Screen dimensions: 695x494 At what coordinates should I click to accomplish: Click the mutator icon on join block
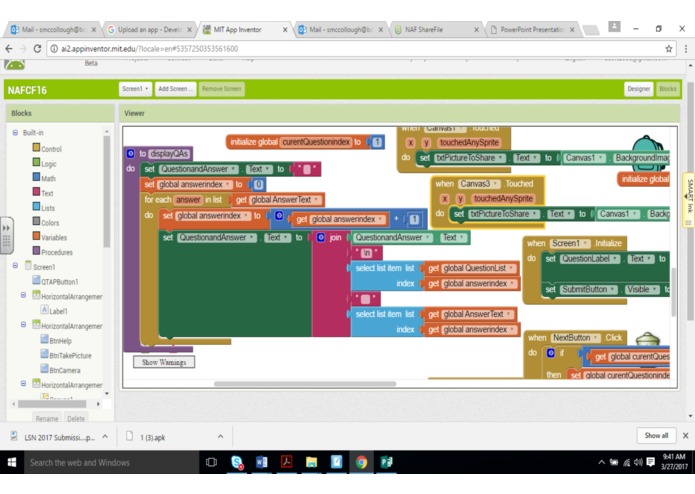click(320, 237)
